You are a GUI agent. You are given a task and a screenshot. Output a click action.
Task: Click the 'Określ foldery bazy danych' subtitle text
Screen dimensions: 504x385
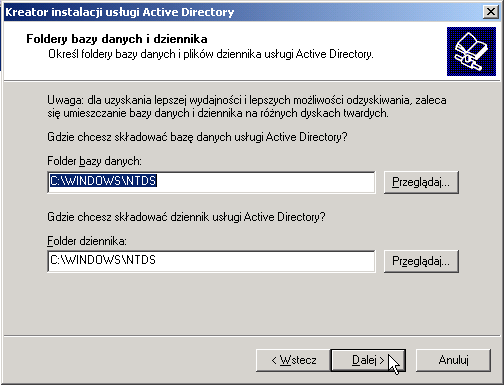(211, 54)
